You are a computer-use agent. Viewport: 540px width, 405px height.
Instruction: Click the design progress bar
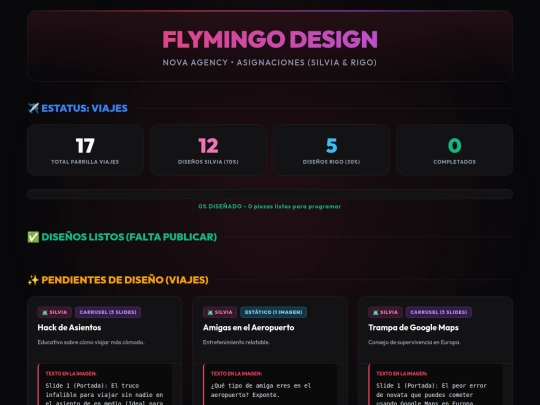[x=270, y=194]
